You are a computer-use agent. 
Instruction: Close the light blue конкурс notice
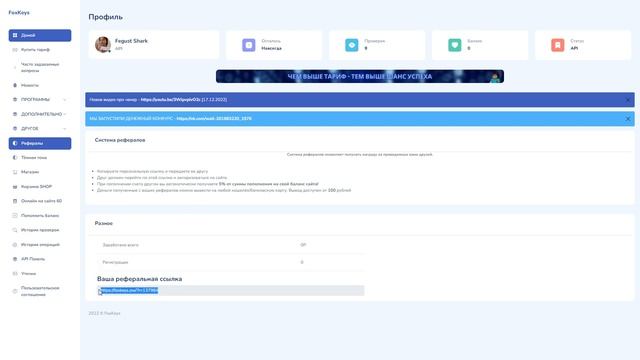click(x=628, y=119)
